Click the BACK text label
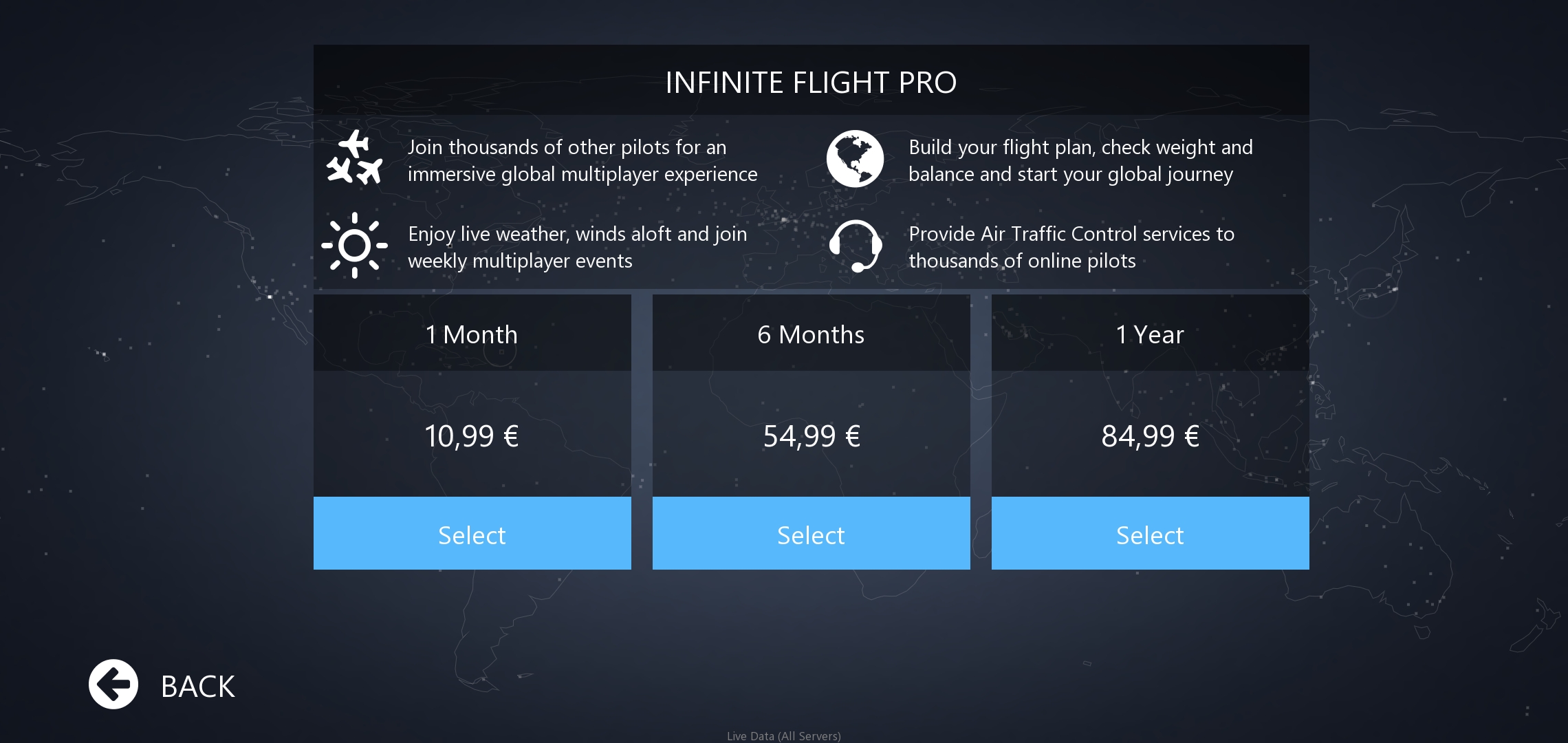 (198, 687)
